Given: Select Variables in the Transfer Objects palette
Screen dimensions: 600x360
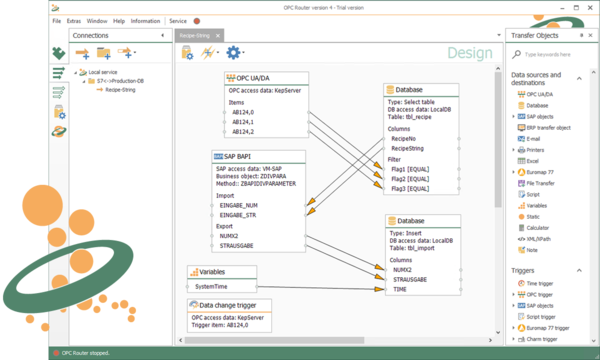Looking at the screenshot, I should tap(536, 205).
